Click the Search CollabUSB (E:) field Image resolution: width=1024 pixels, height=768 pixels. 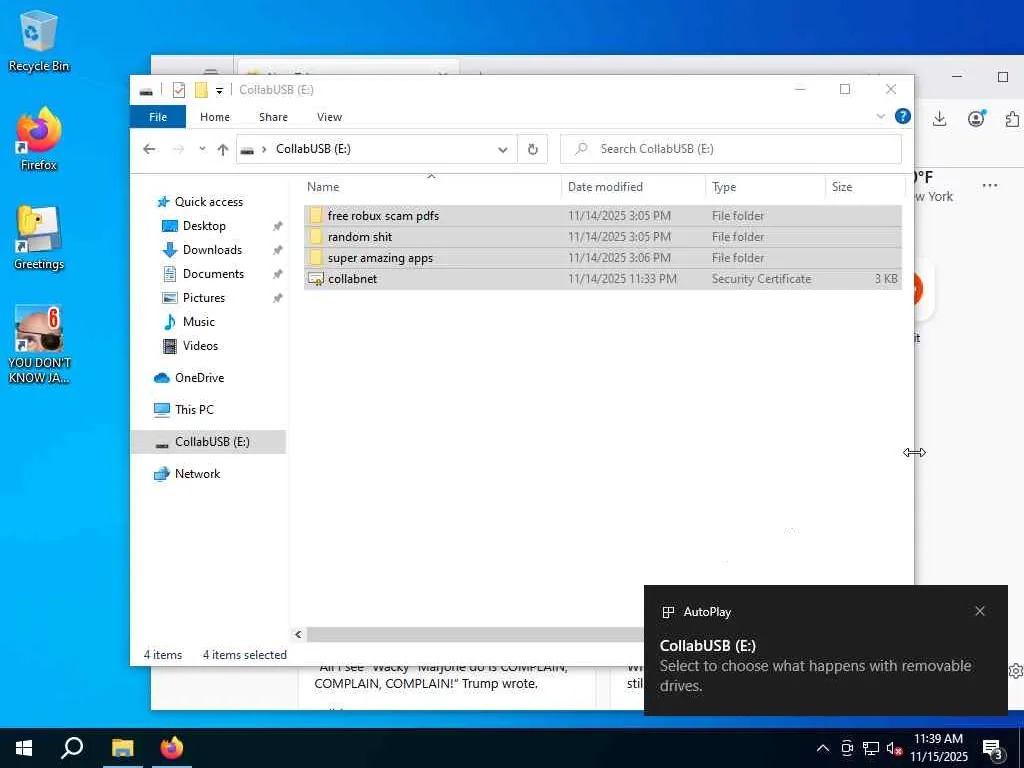[x=731, y=149]
